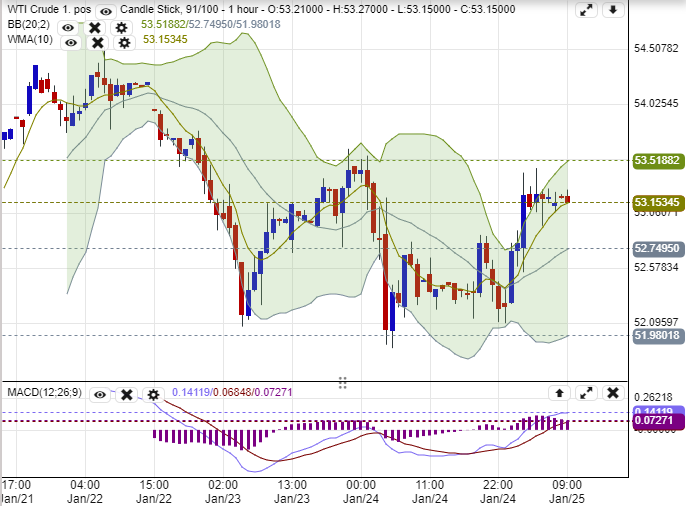
Task: Click the pane resize handle above MACD
Action: (x=342, y=382)
